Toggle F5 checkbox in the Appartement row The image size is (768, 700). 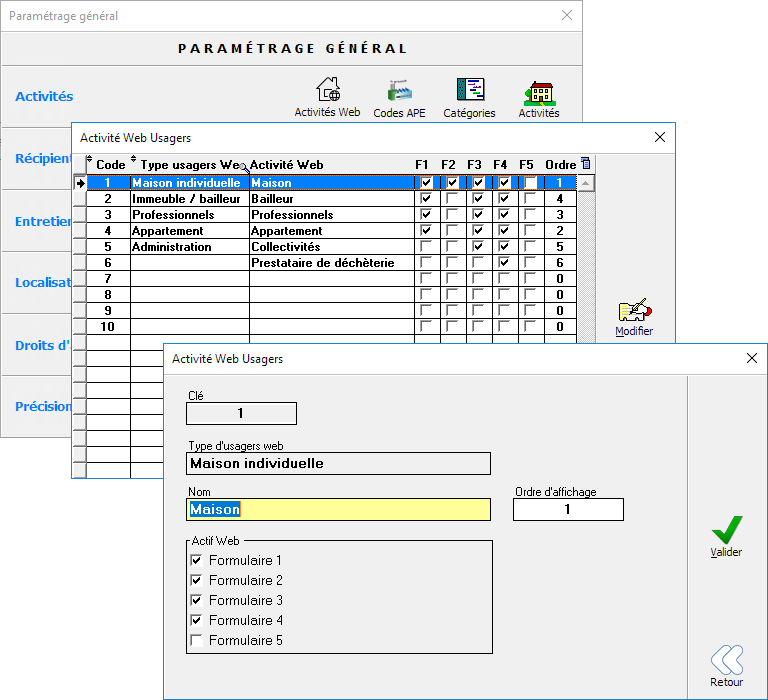click(x=530, y=230)
